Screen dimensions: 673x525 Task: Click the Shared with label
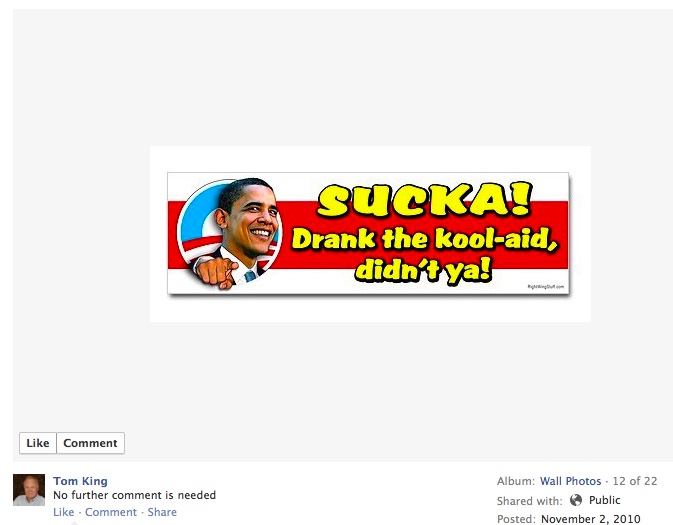529,501
